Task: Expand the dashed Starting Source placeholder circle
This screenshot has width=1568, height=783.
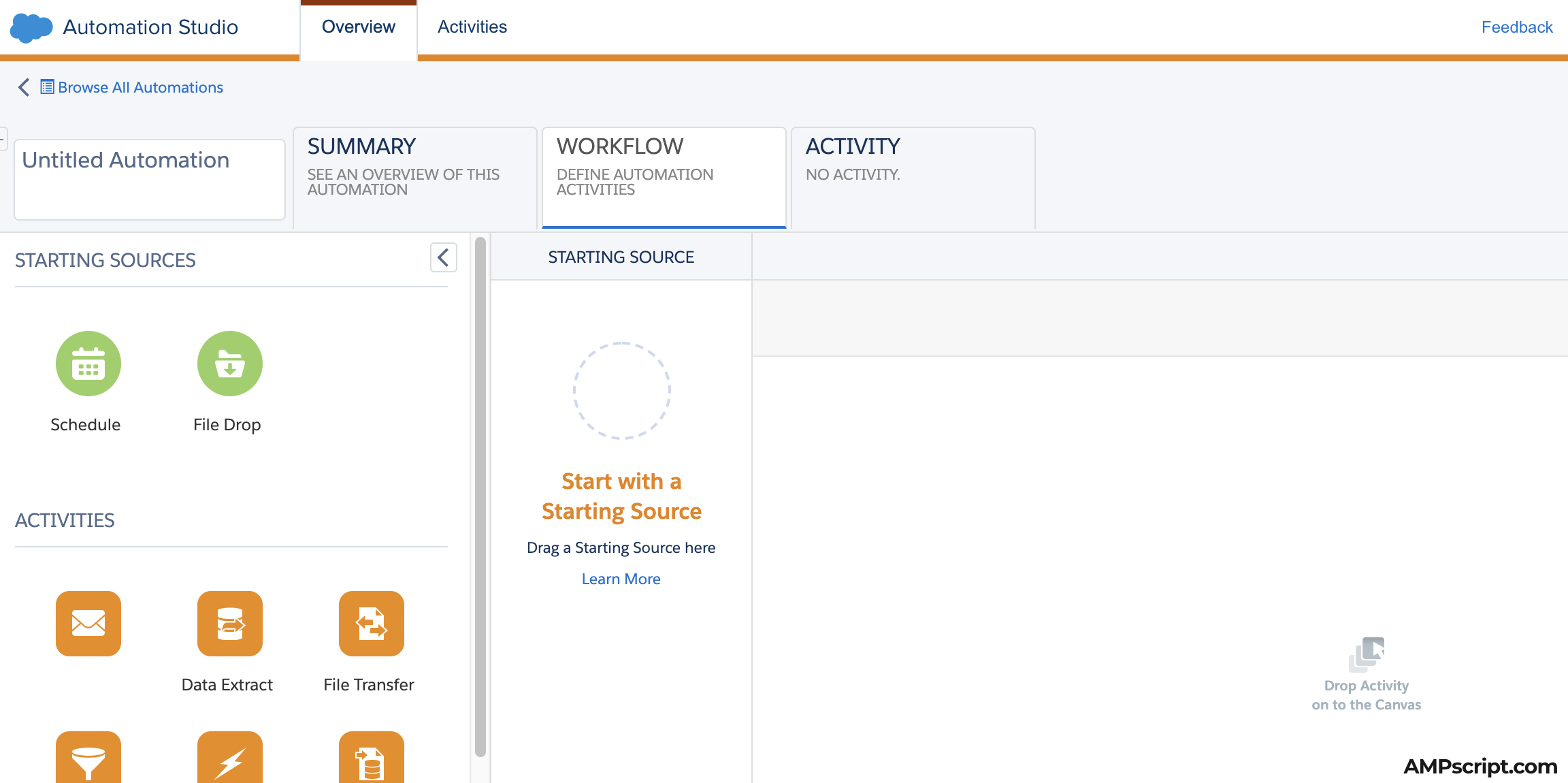Action: (x=621, y=390)
